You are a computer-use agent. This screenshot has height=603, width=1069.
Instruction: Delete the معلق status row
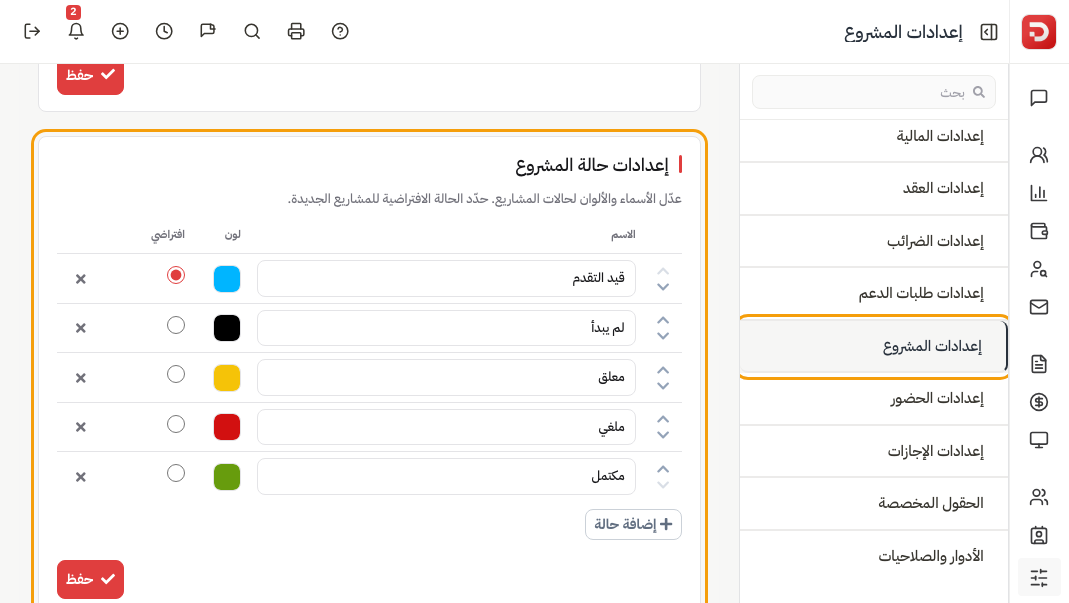[80, 378]
